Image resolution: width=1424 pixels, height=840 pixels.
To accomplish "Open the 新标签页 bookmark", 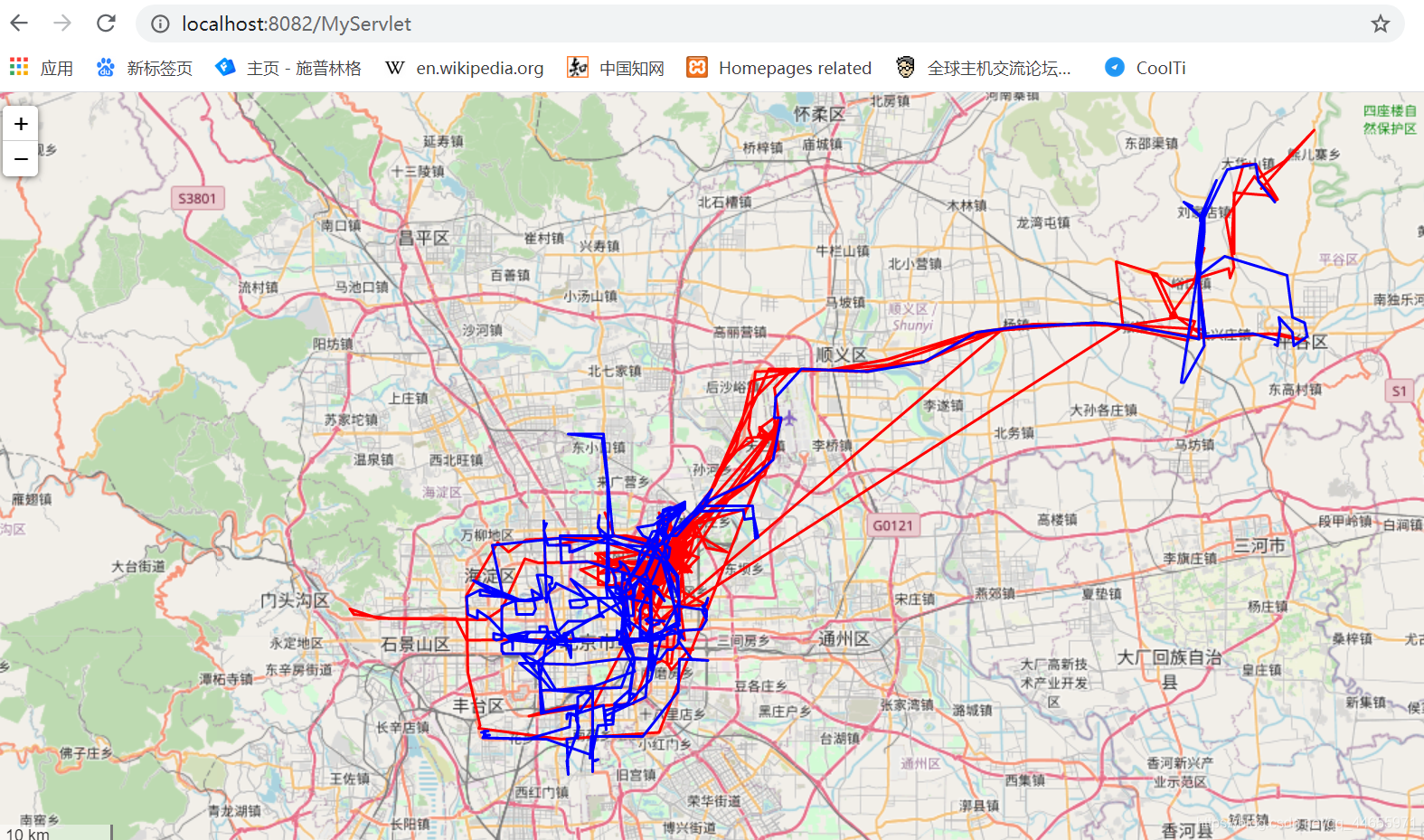I will pos(145,68).
